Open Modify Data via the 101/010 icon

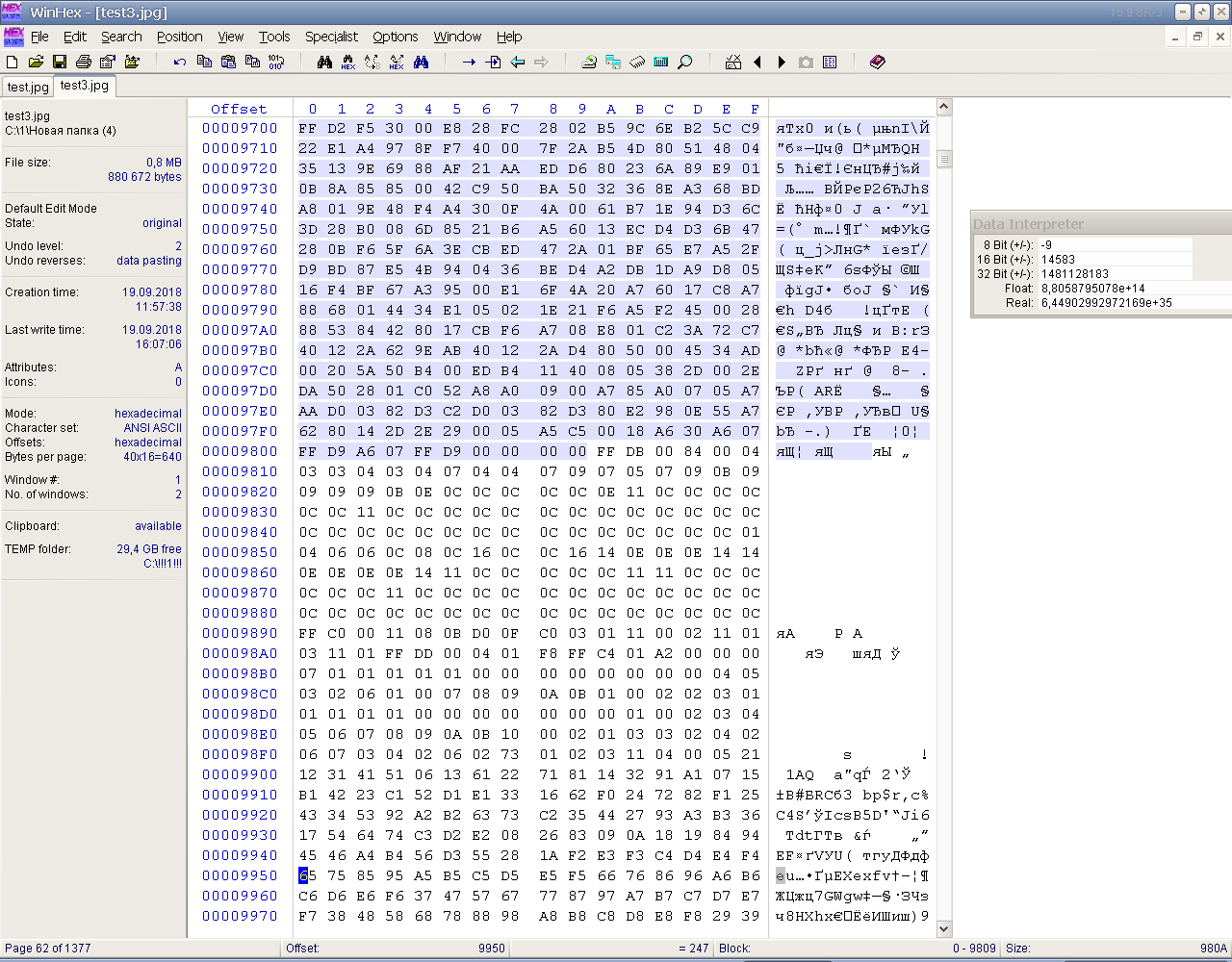(x=276, y=62)
